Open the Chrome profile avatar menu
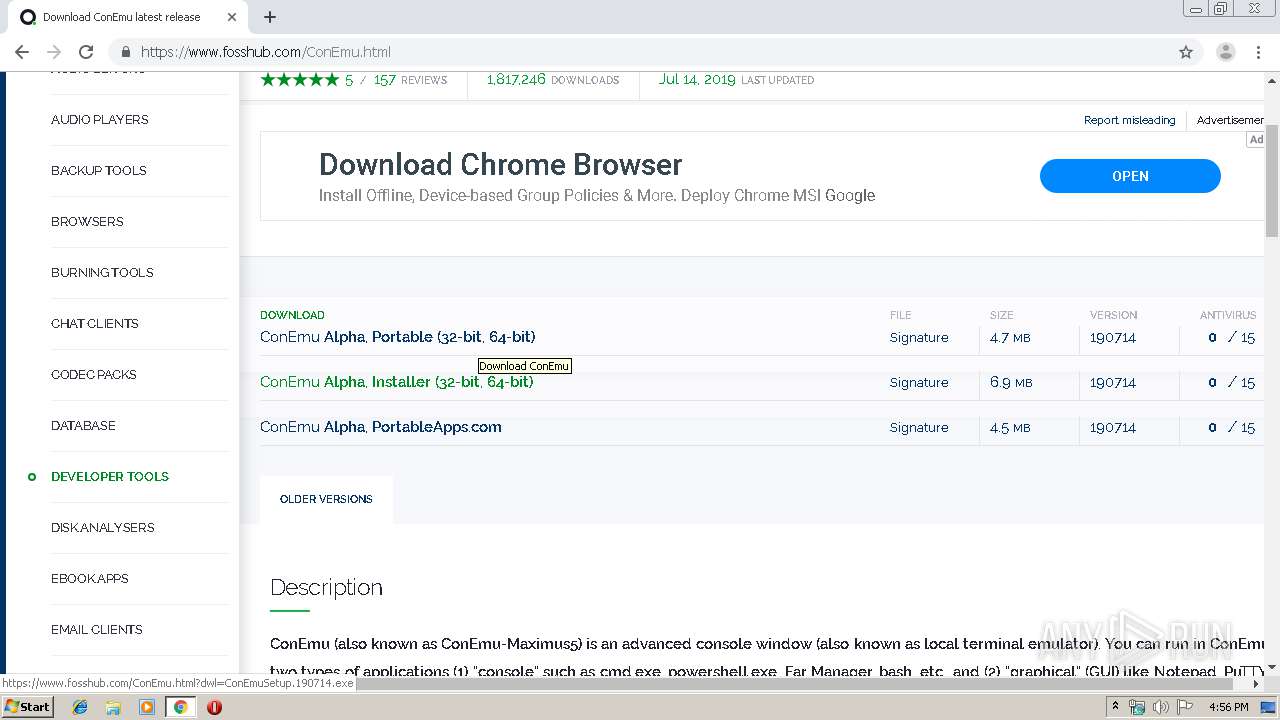Viewport: 1280px width, 720px height. [x=1226, y=52]
